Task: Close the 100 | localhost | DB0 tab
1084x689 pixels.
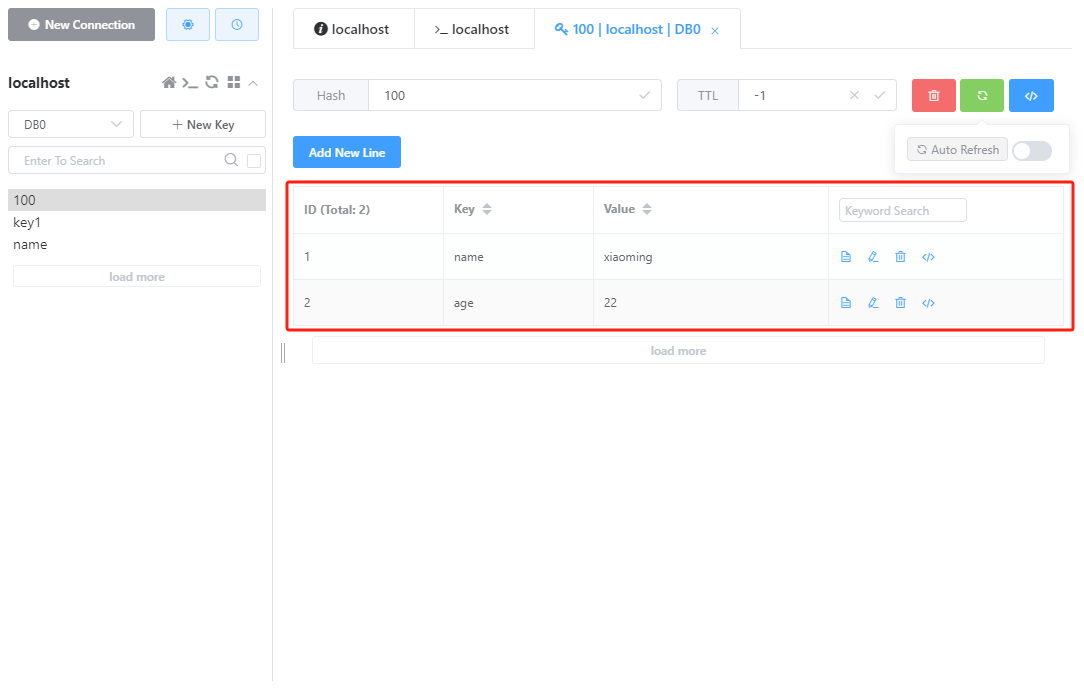Action: coord(715,31)
